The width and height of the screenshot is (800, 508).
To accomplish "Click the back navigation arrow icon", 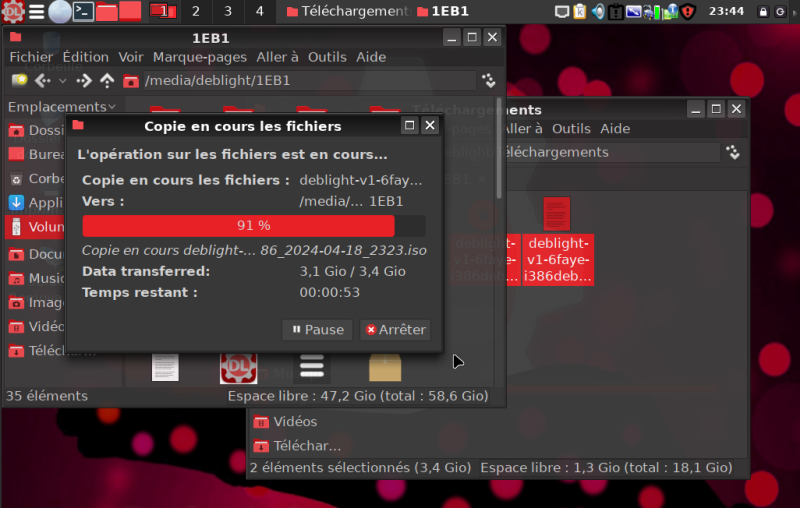I will (x=43, y=81).
